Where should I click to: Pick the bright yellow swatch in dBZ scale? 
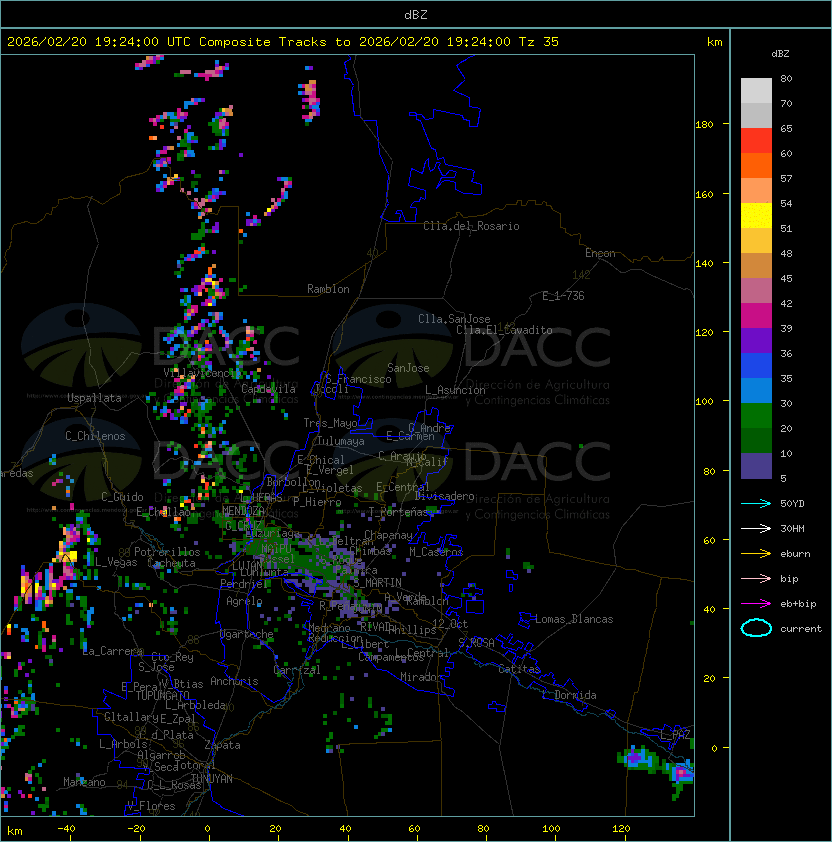tap(756, 216)
